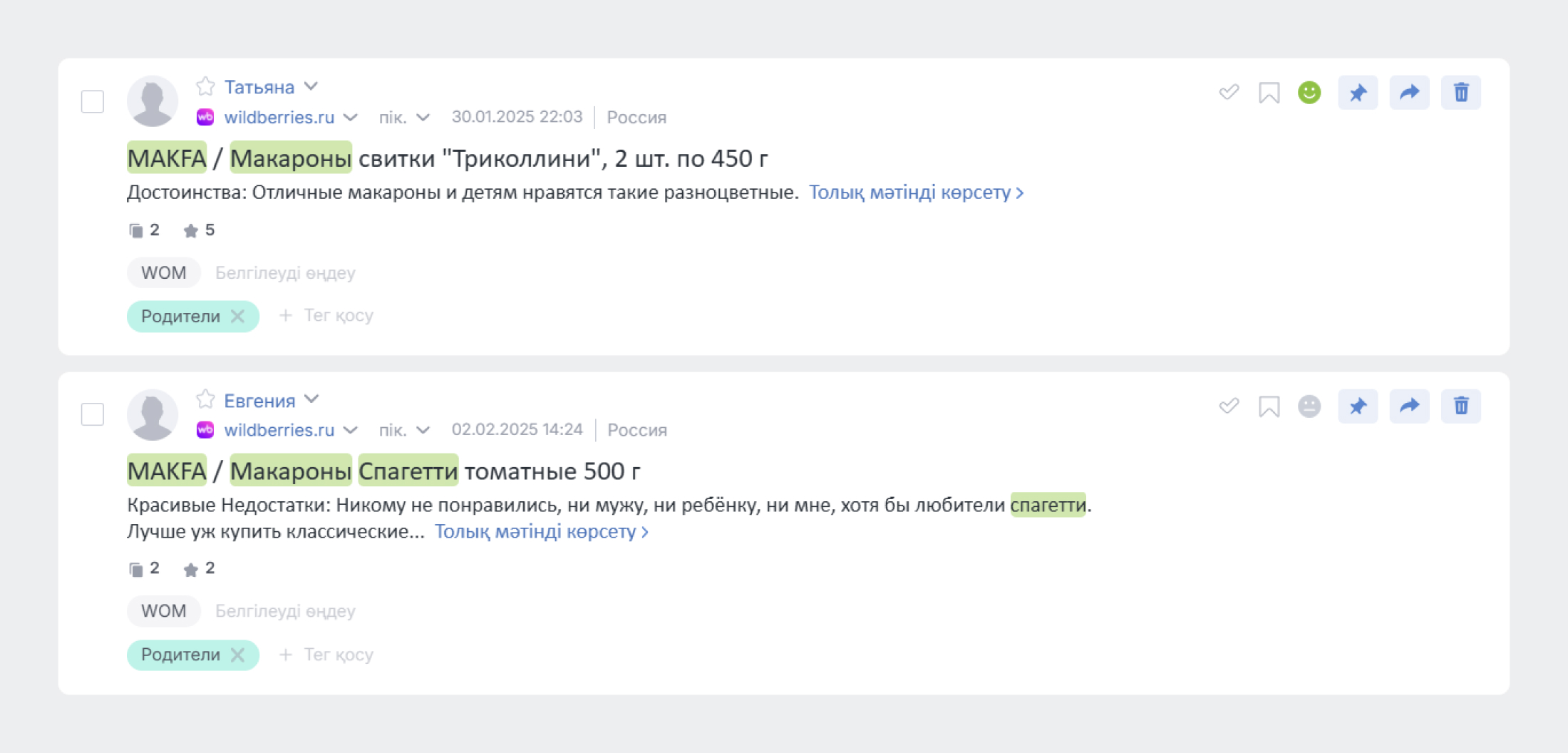Share Татьяна's review with the arrow button
This screenshot has height=753, width=1568.
(1409, 93)
